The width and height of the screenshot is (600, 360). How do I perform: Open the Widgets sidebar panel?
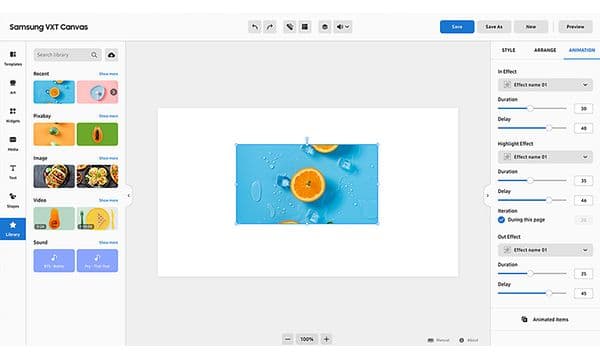coord(13,115)
